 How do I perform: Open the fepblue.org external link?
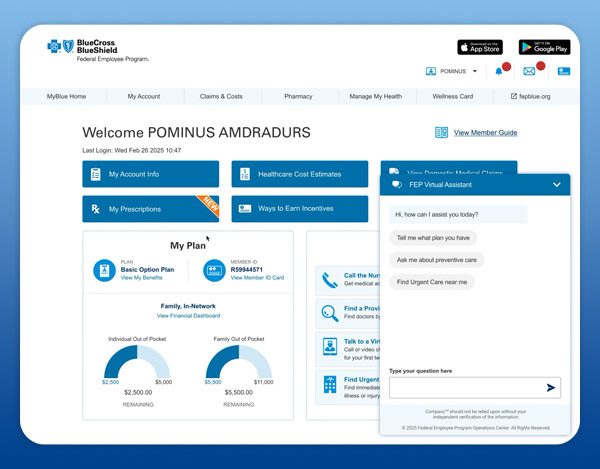(530, 96)
